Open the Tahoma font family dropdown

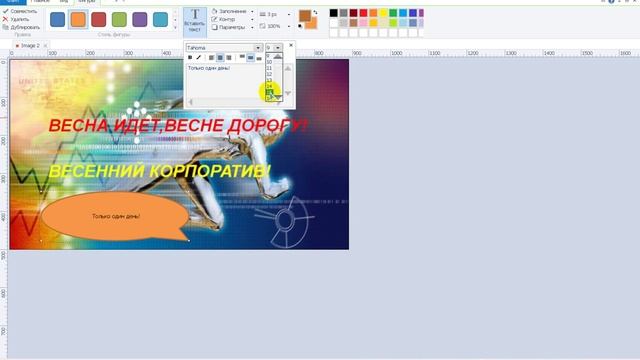coord(258,48)
